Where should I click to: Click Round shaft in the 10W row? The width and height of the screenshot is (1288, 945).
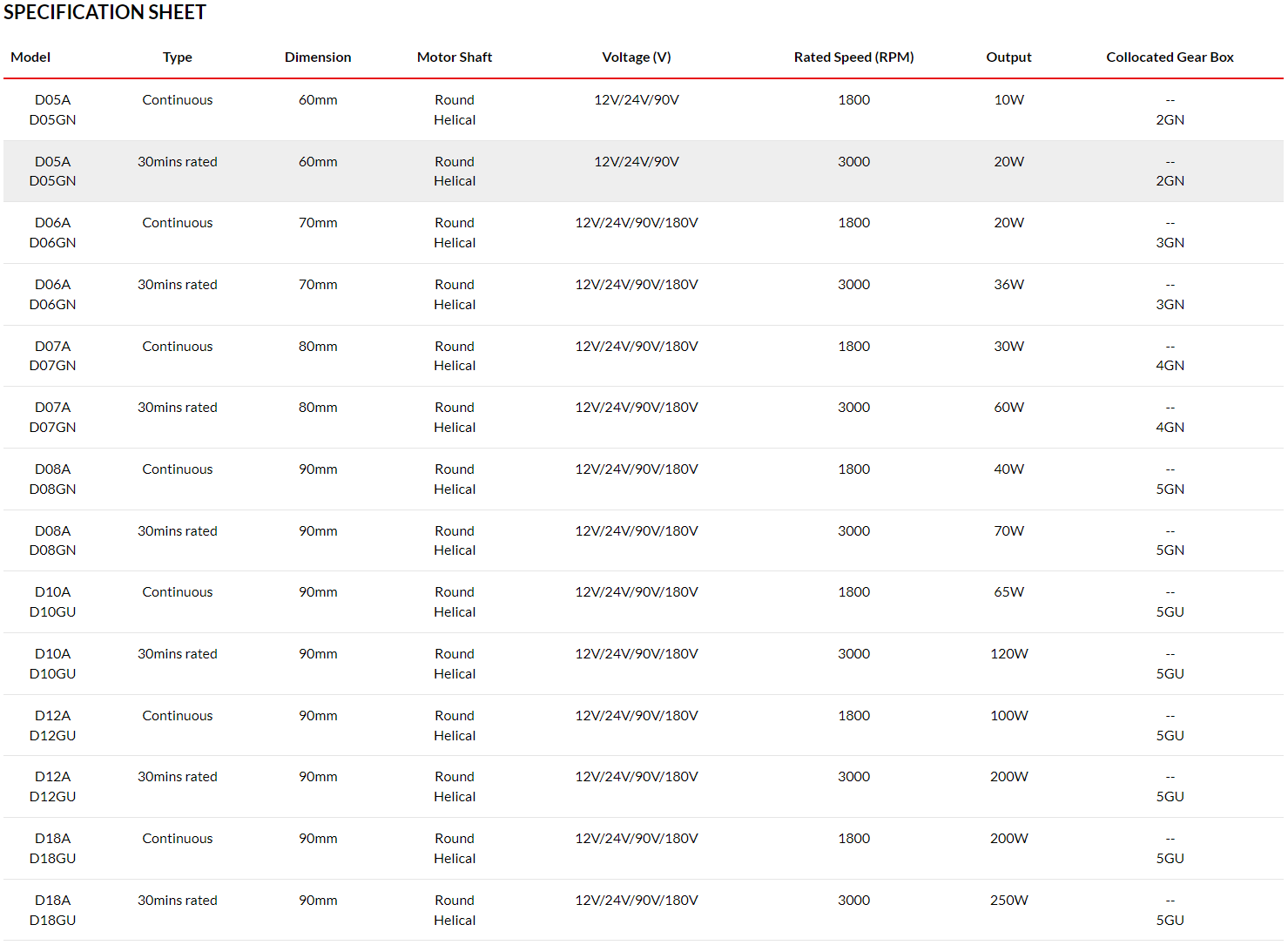tap(455, 99)
